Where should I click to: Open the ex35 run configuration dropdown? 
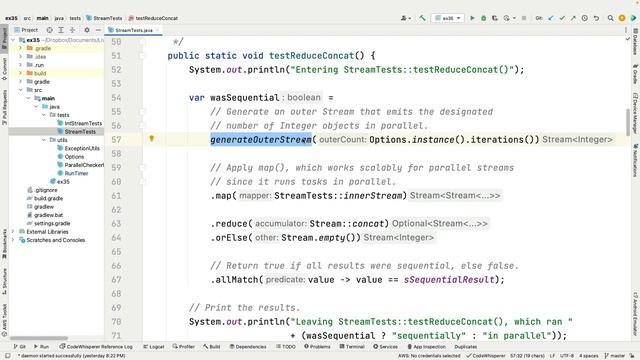[x=448, y=18]
